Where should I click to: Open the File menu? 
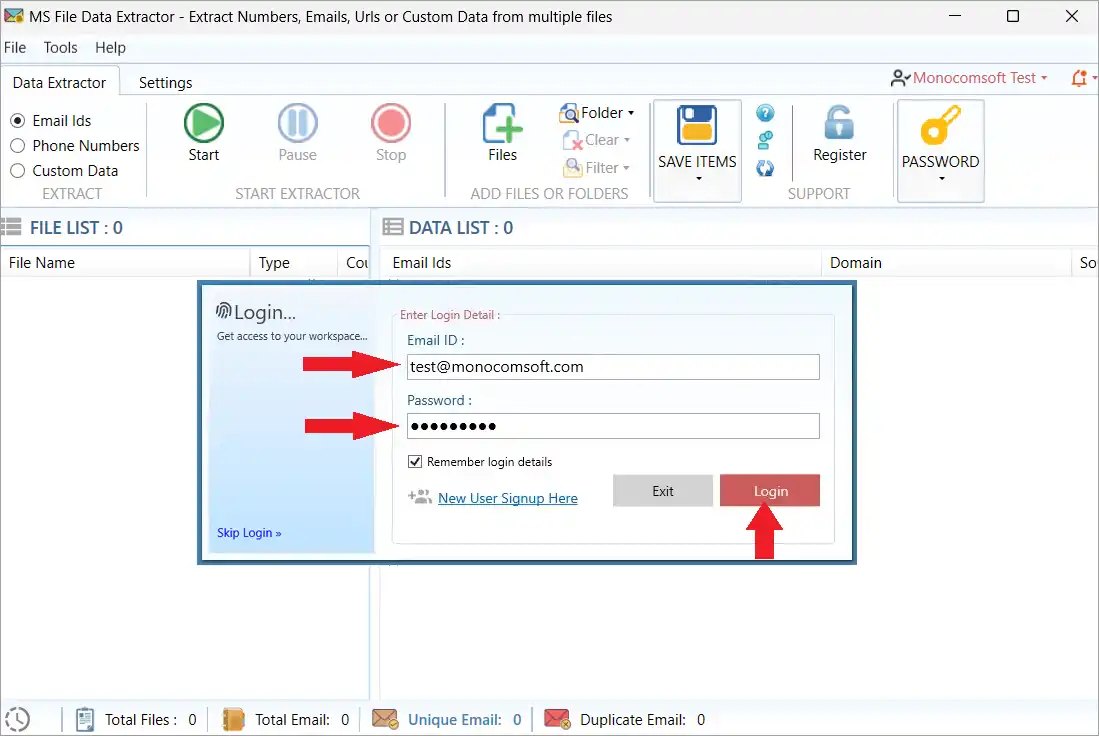pos(15,48)
